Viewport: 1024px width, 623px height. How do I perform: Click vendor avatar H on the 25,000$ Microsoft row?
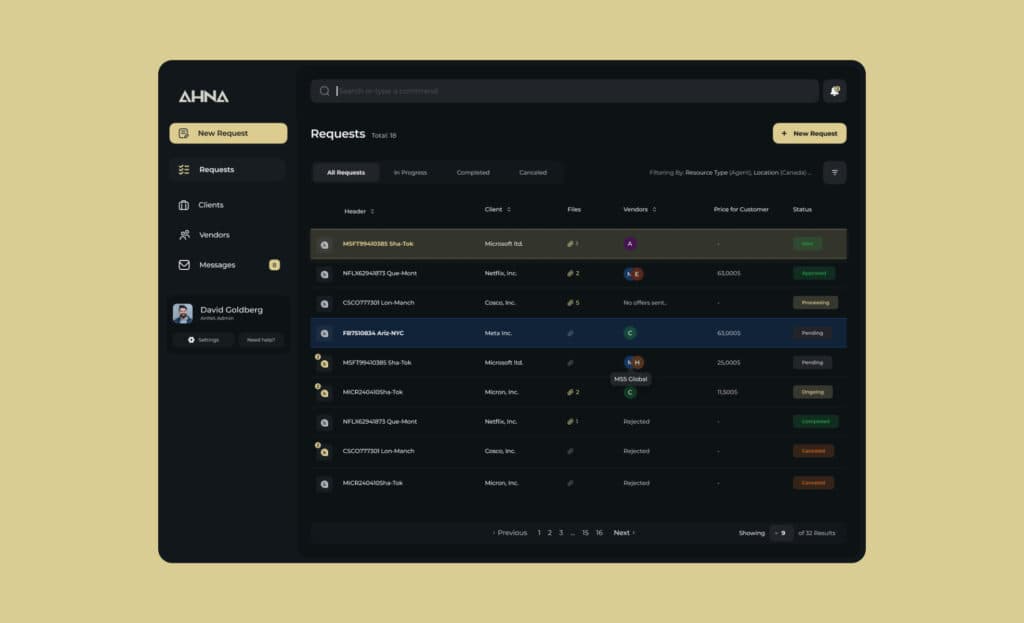coord(637,362)
